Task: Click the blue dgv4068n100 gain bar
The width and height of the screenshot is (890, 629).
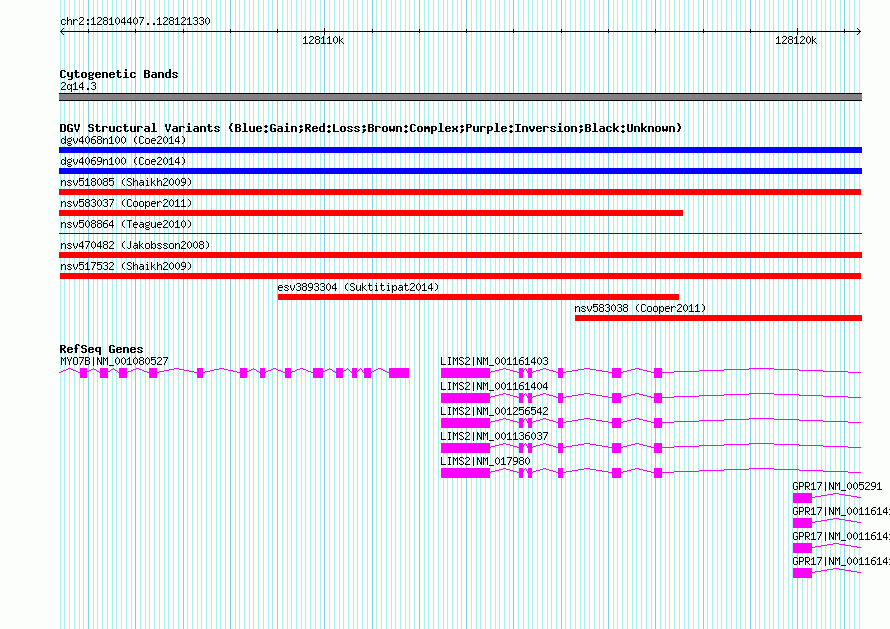Action: (460, 150)
